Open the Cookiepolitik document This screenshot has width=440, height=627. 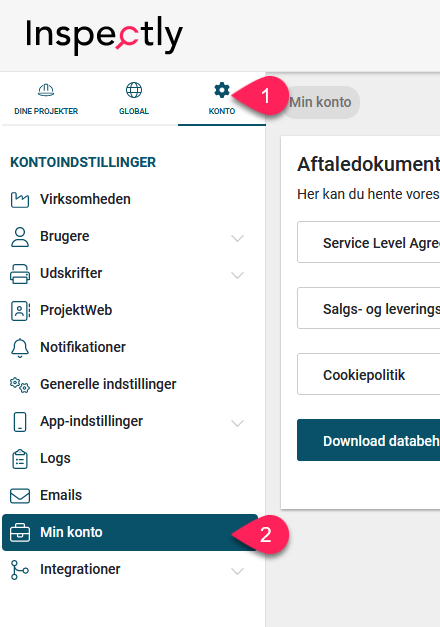point(368,374)
